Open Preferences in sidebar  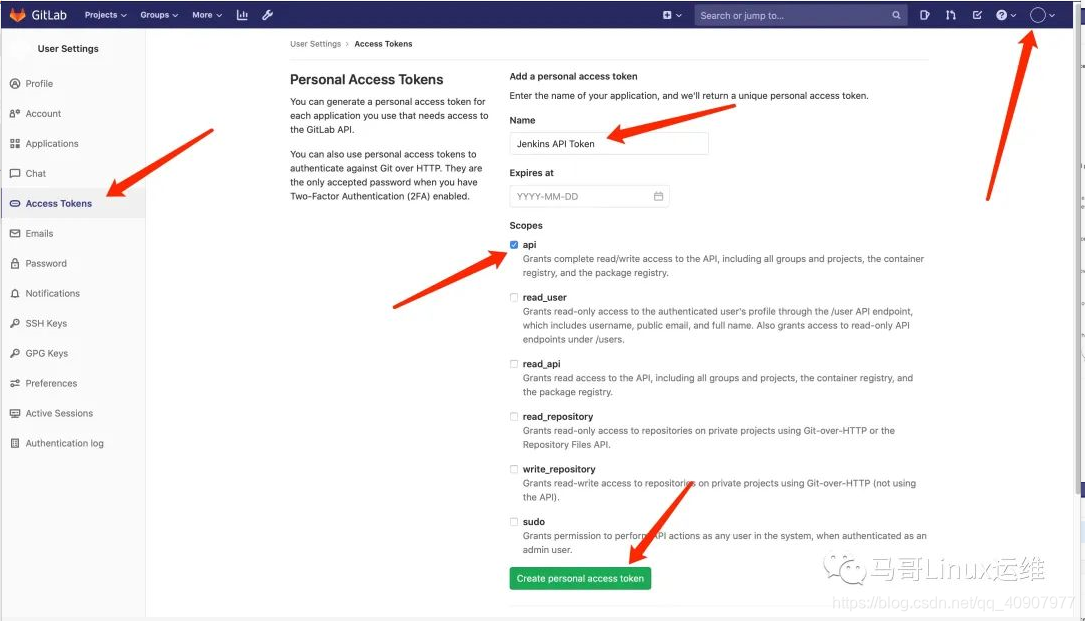tap(51, 383)
